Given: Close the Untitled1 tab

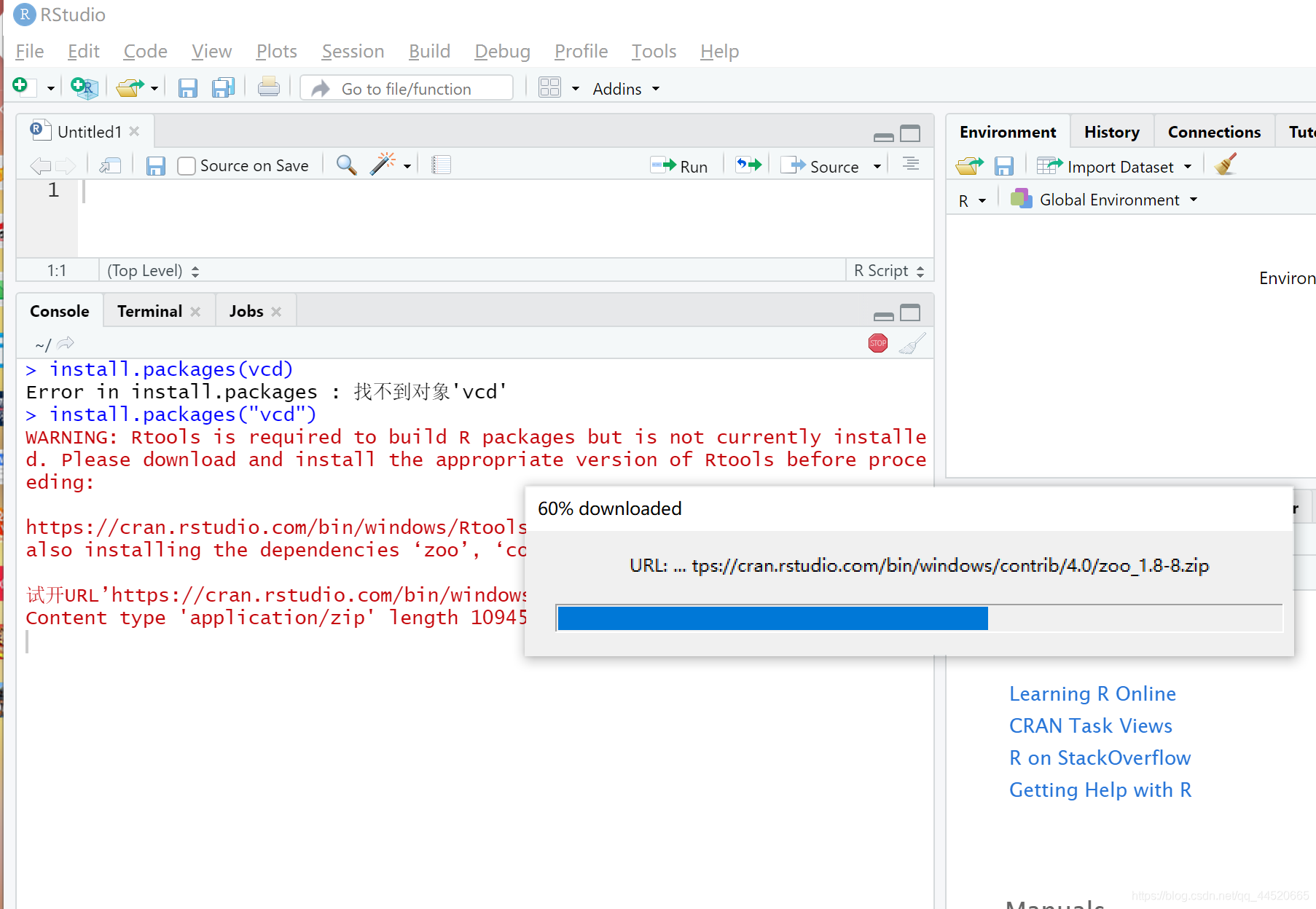Looking at the screenshot, I should pos(134,131).
